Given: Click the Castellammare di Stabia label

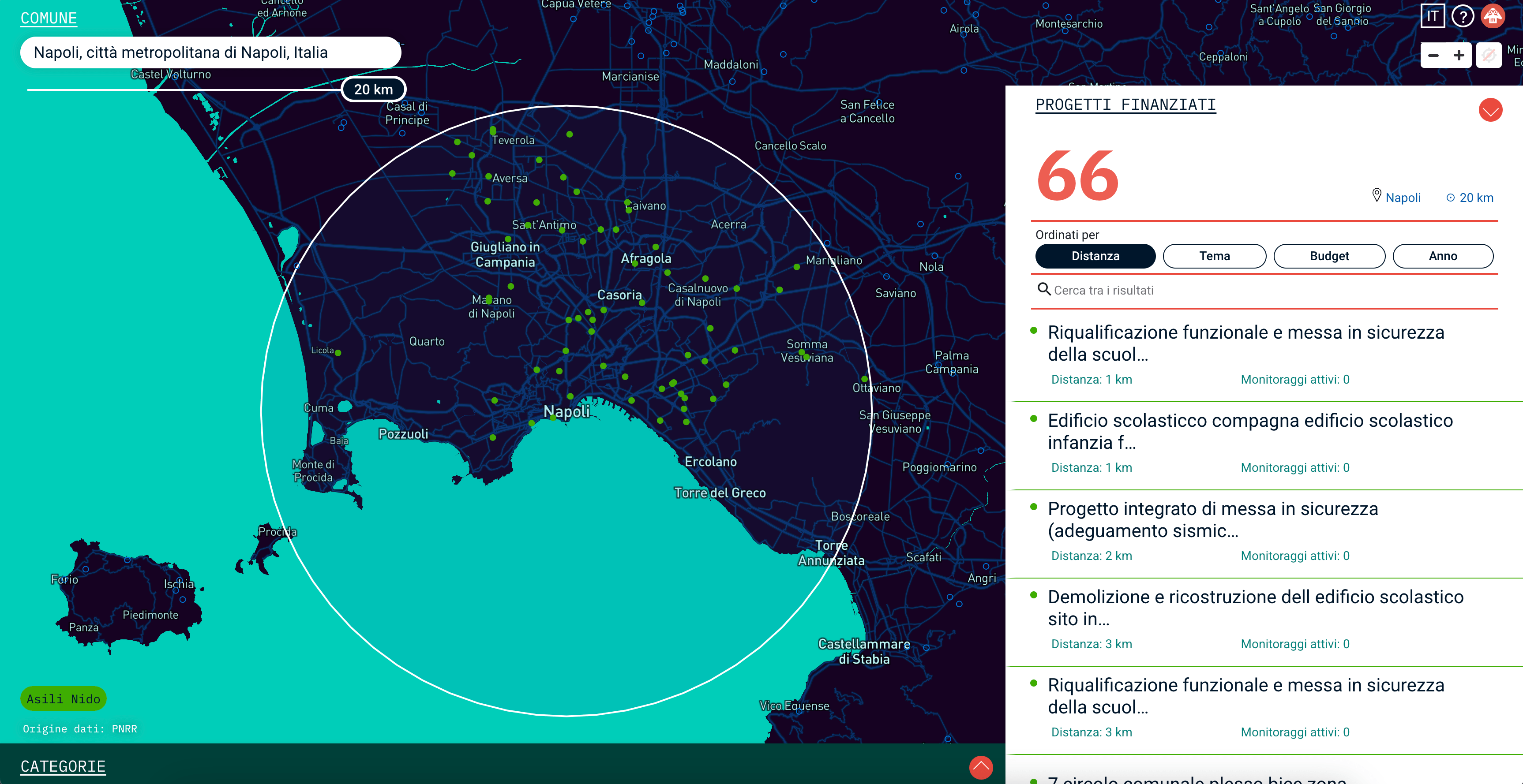Looking at the screenshot, I should pyautogui.click(x=864, y=651).
